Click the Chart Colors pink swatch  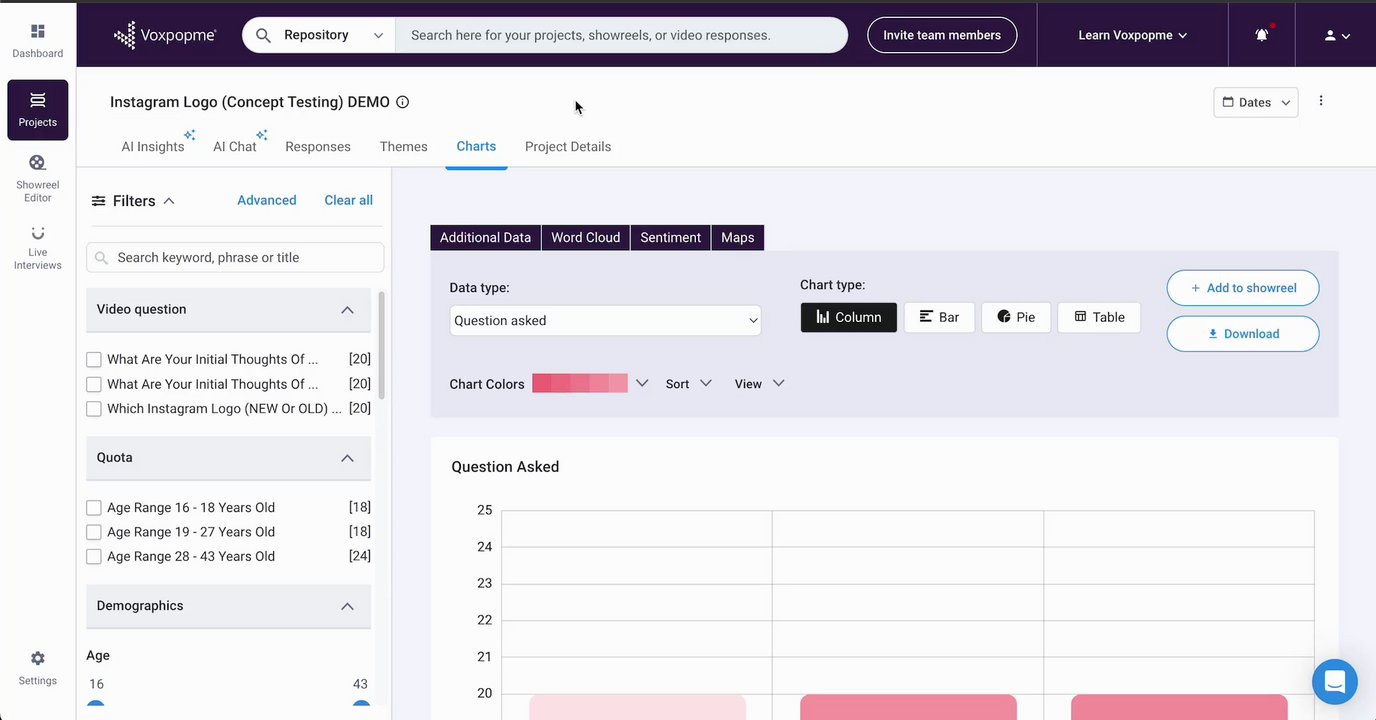pyautogui.click(x=580, y=384)
